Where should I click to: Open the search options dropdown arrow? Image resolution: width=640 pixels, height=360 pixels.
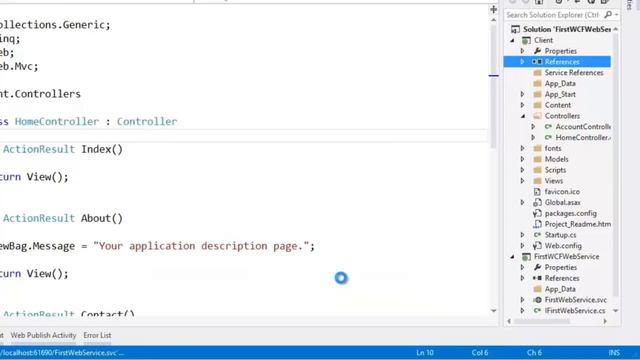[616, 15]
